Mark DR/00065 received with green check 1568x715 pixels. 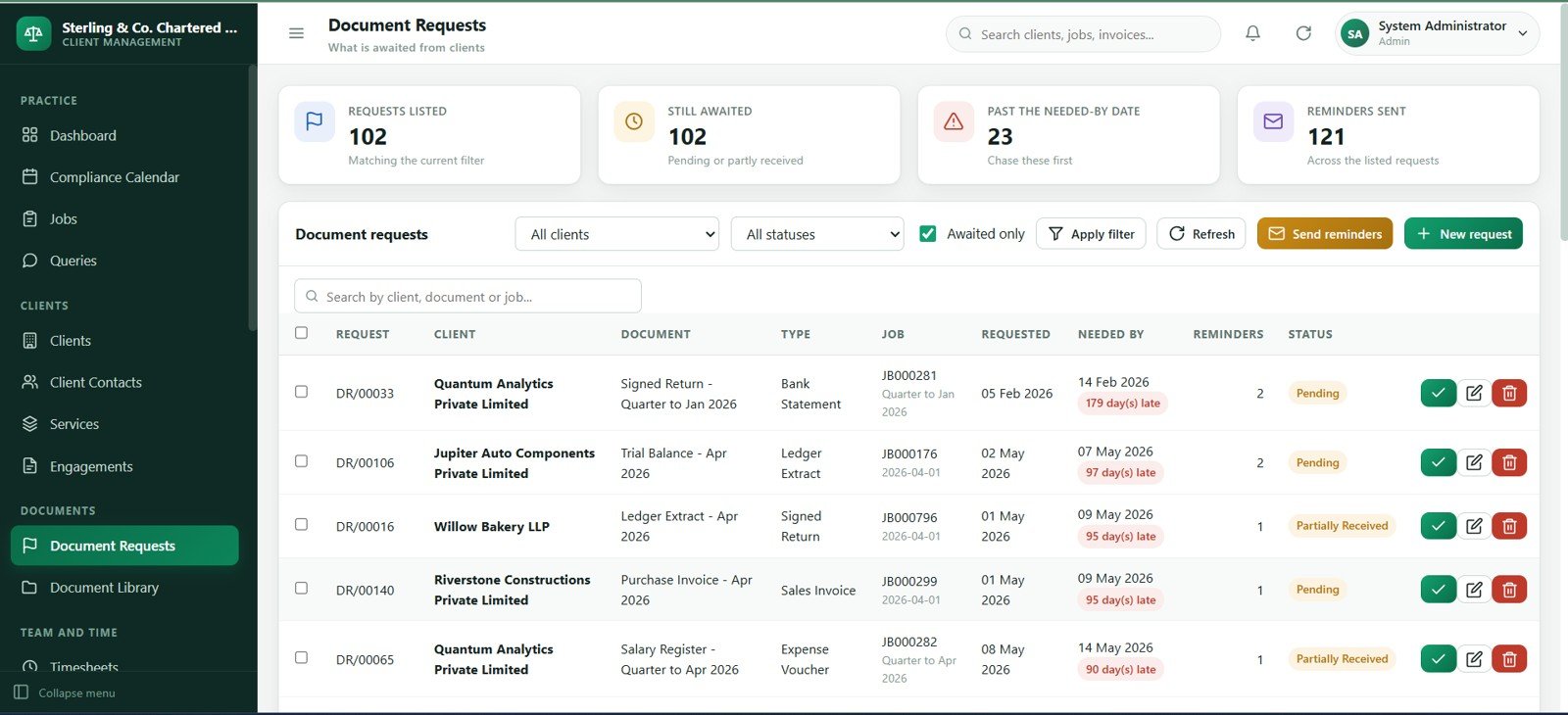[1438, 659]
